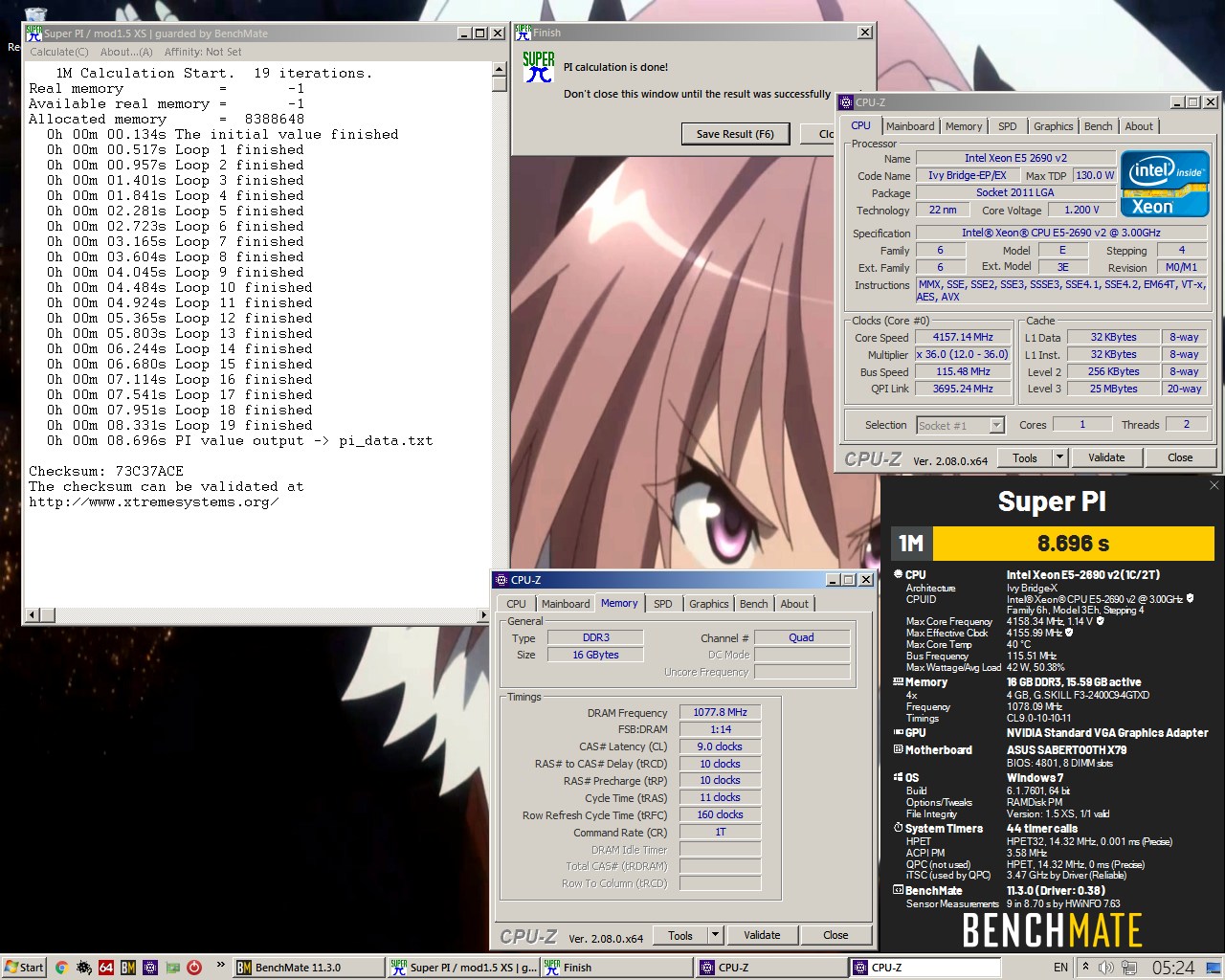Open the Start menu
Viewport: 1225px width, 980px height.
click(x=25, y=968)
